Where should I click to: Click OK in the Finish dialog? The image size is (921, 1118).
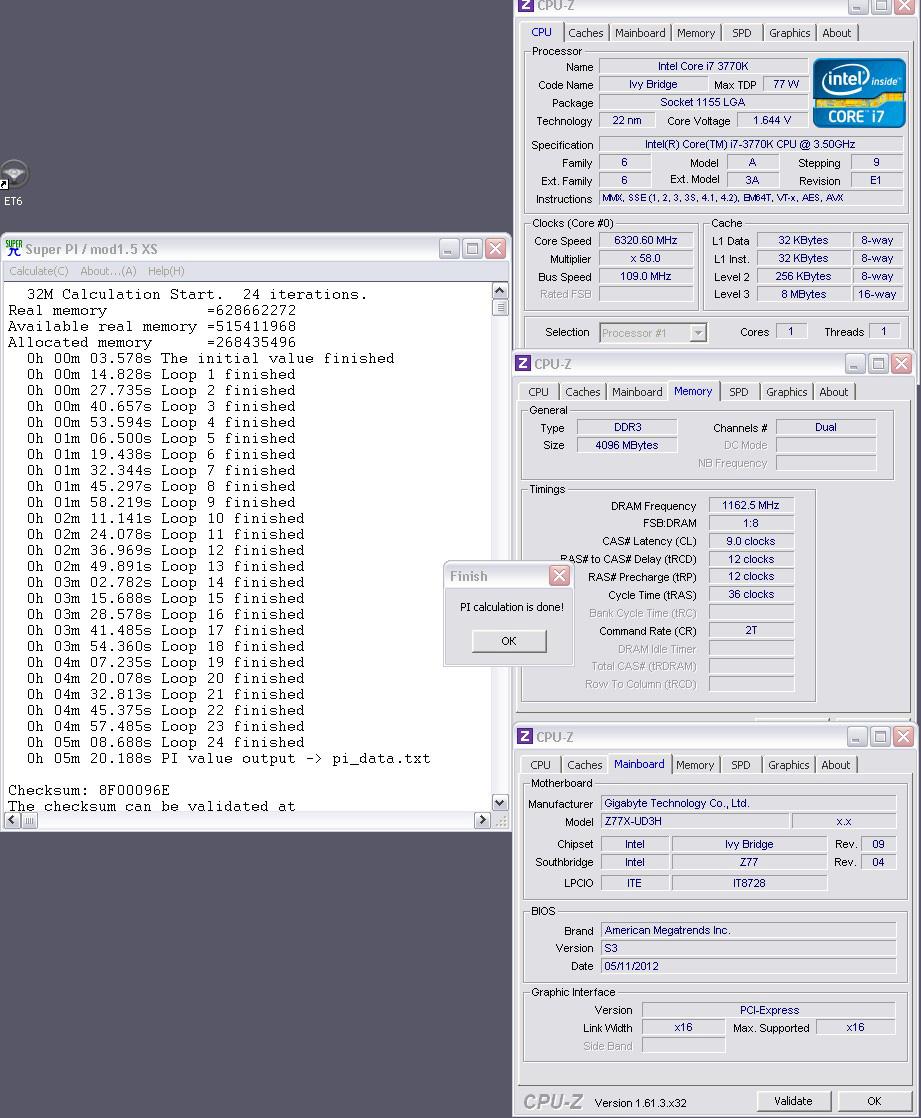509,641
